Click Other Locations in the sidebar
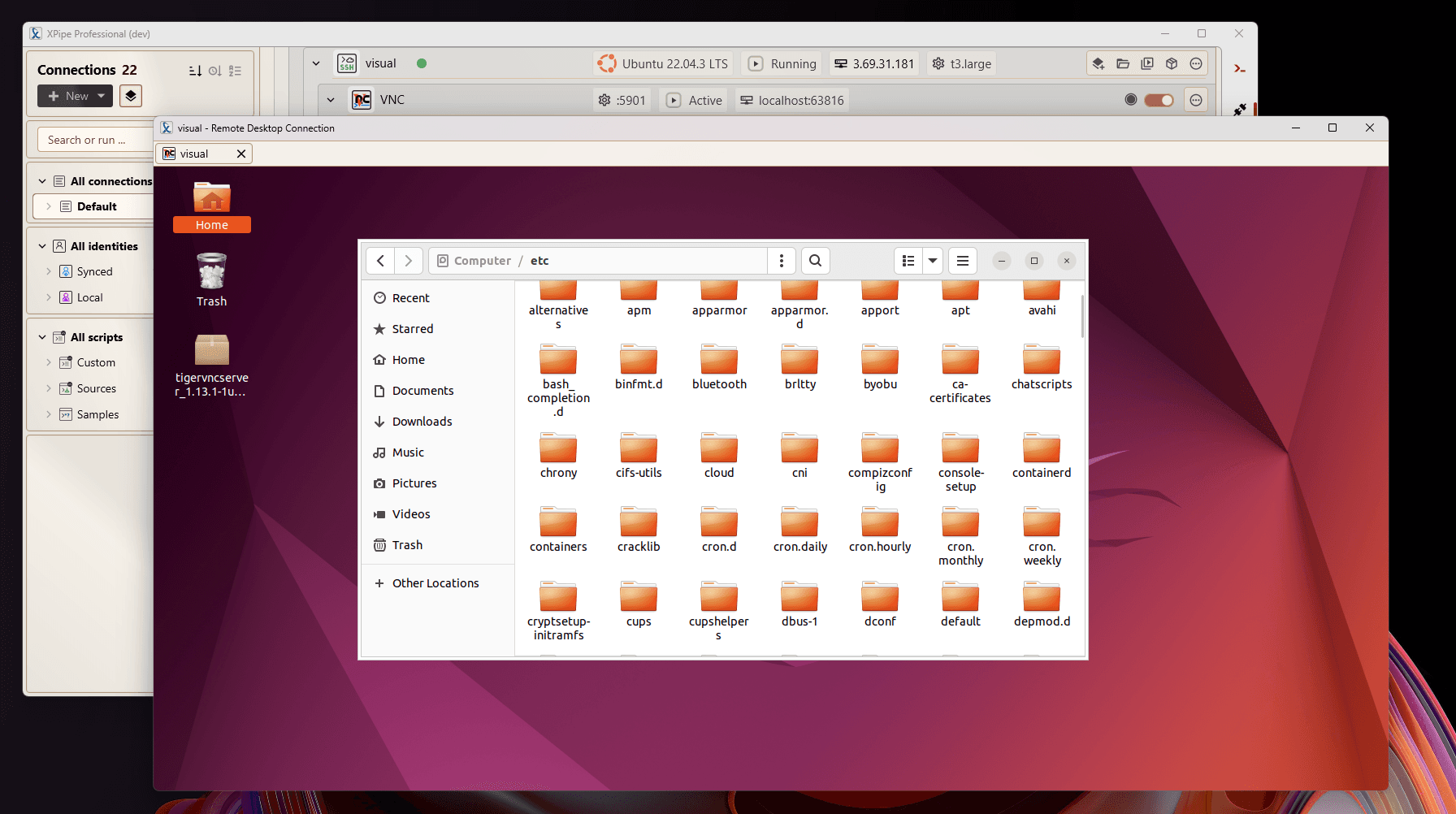1456x814 pixels. point(437,583)
